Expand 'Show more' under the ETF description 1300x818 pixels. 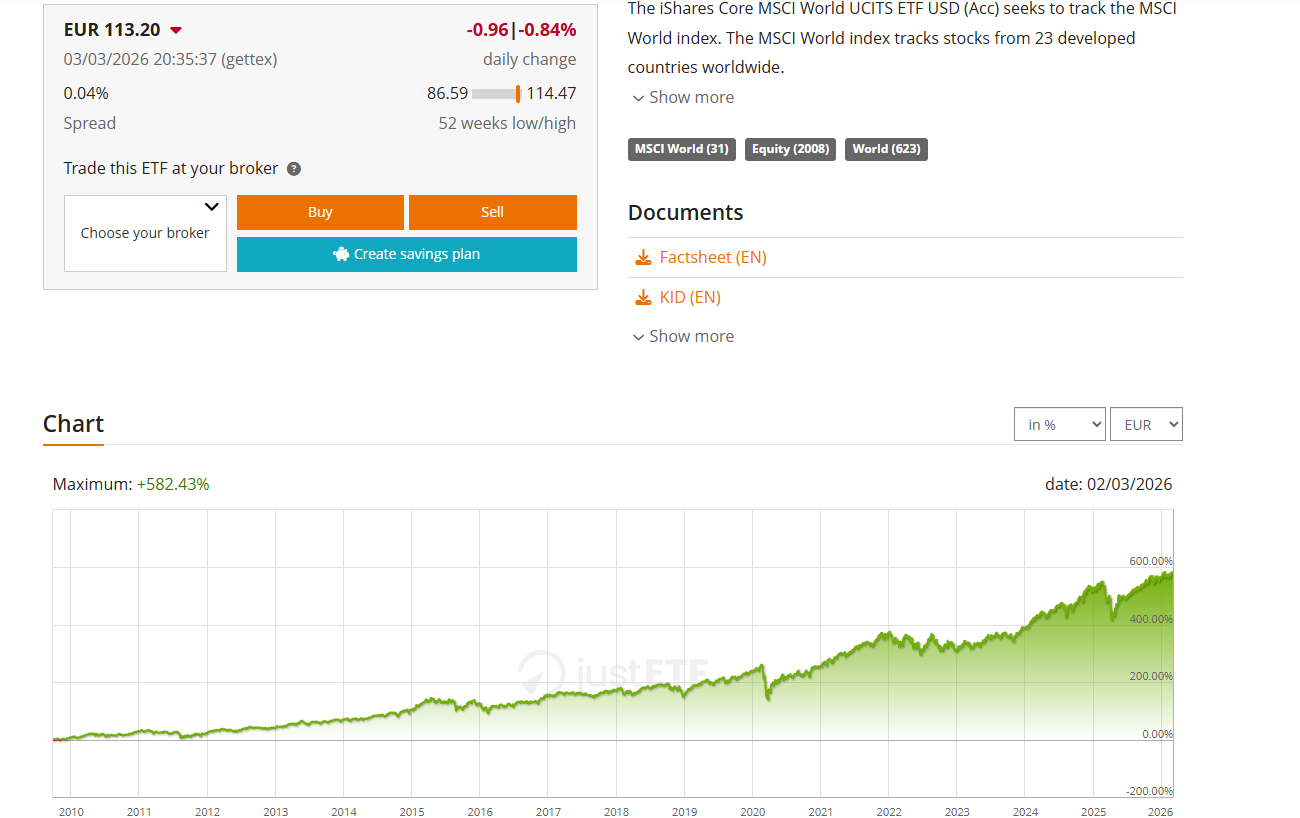click(x=683, y=97)
